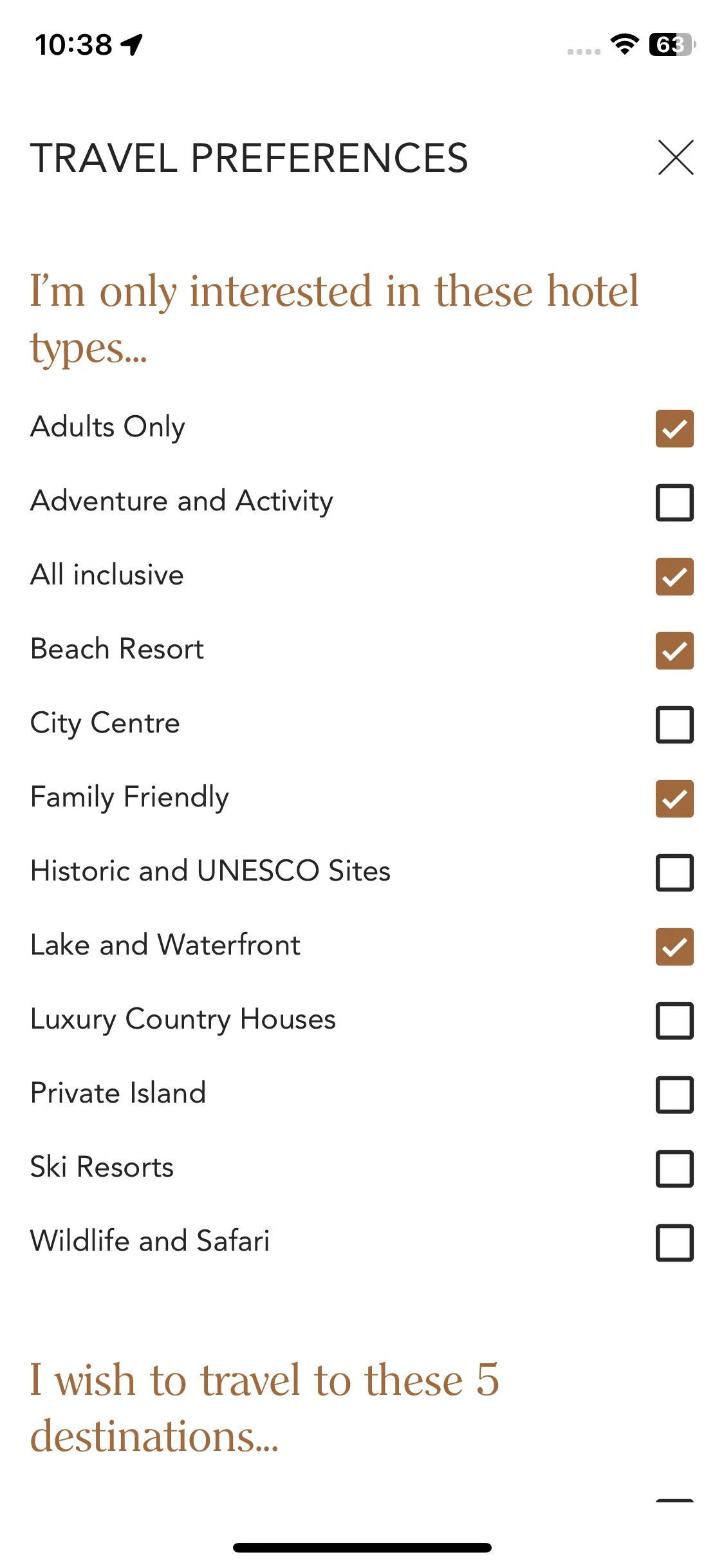Enable the Private Island checkbox
The width and height of the screenshot is (724, 1568).
674,1095
